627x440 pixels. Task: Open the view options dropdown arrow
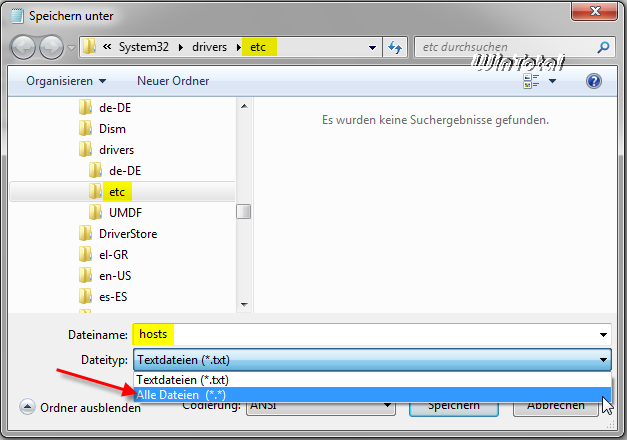(x=553, y=81)
